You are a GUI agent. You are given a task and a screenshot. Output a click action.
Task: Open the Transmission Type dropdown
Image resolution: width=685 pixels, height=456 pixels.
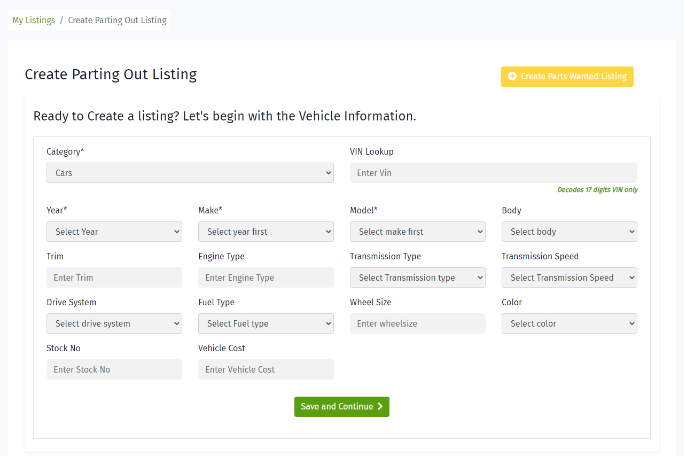pos(417,278)
